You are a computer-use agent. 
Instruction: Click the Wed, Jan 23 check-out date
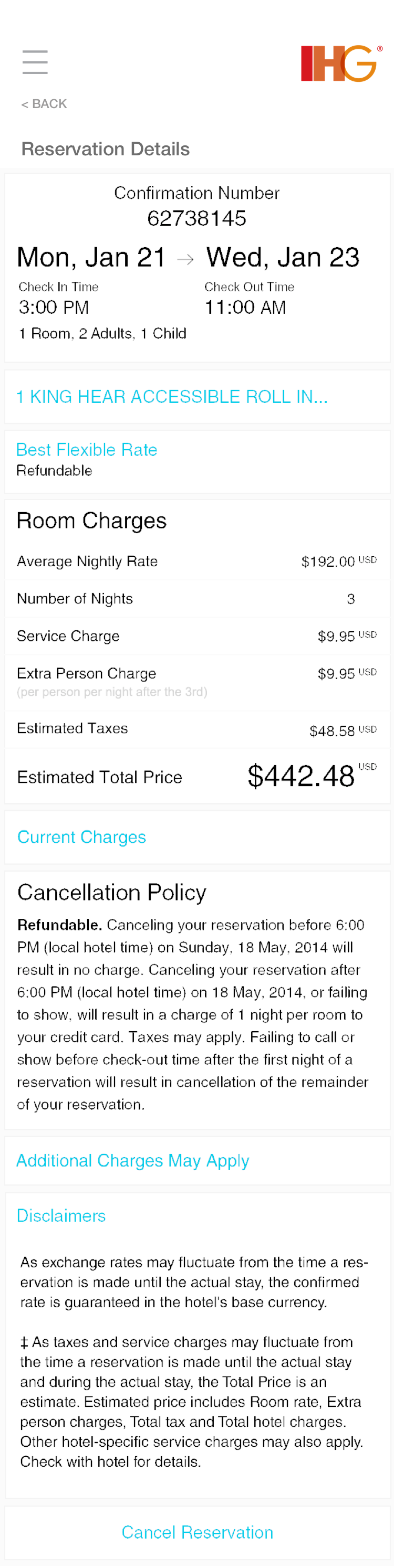click(x=283, y=258)
